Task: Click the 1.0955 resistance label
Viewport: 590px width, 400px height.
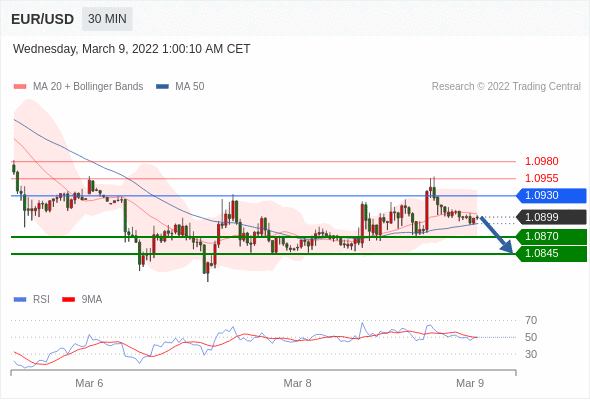Action: tap(541, 178)
